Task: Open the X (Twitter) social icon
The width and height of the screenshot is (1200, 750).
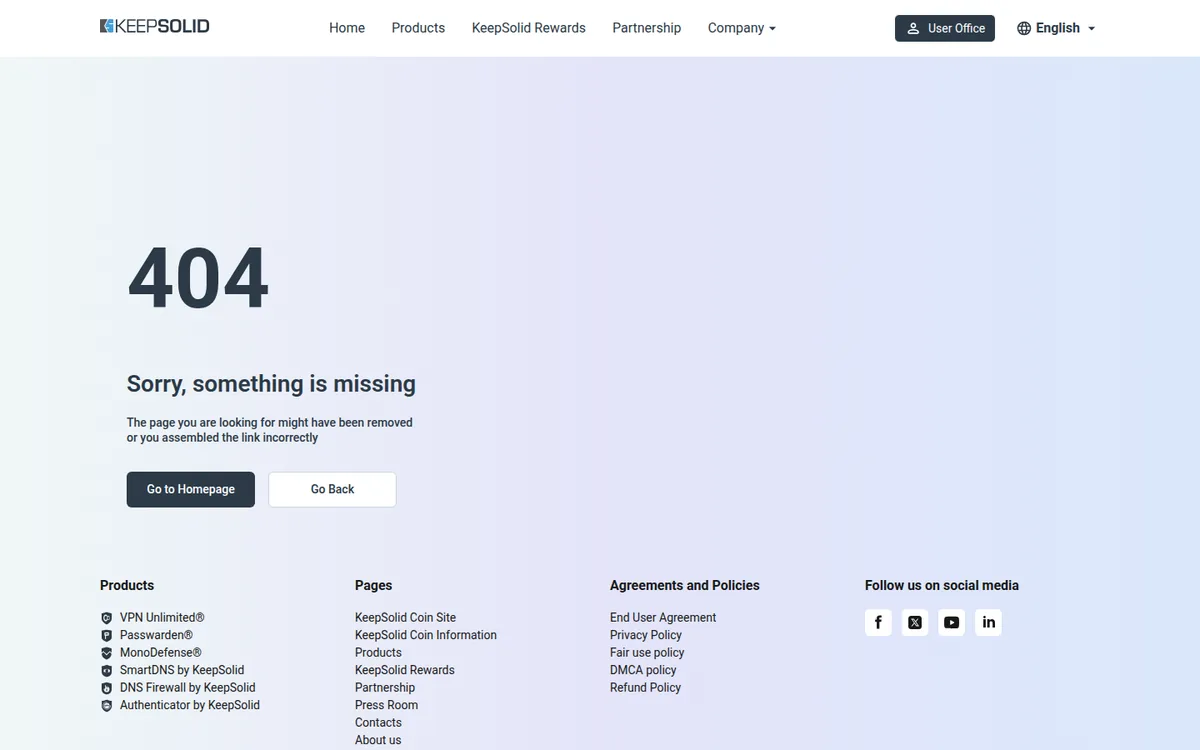Action: coord(915,622)
